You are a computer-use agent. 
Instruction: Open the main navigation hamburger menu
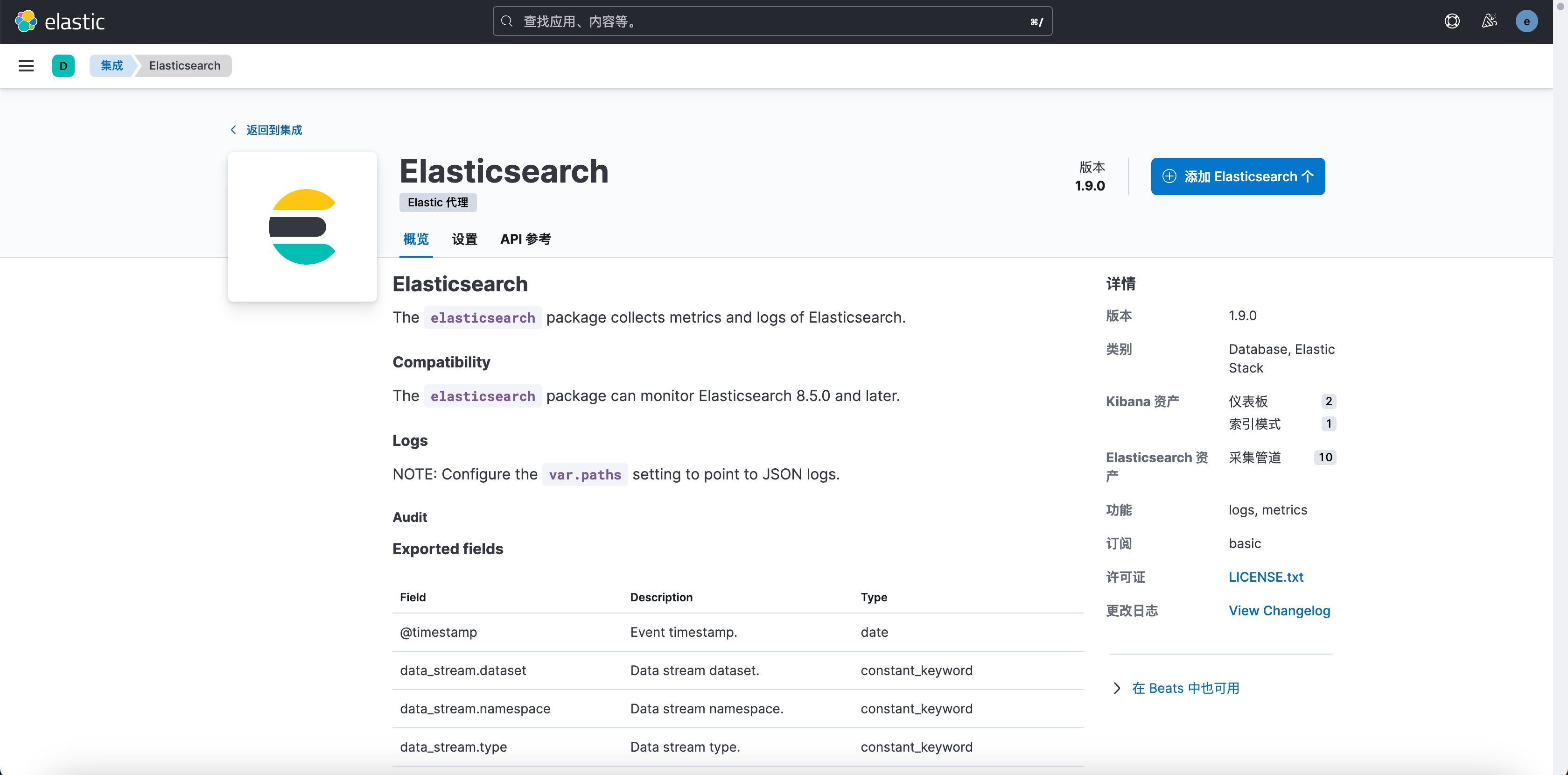coord(26,66)
